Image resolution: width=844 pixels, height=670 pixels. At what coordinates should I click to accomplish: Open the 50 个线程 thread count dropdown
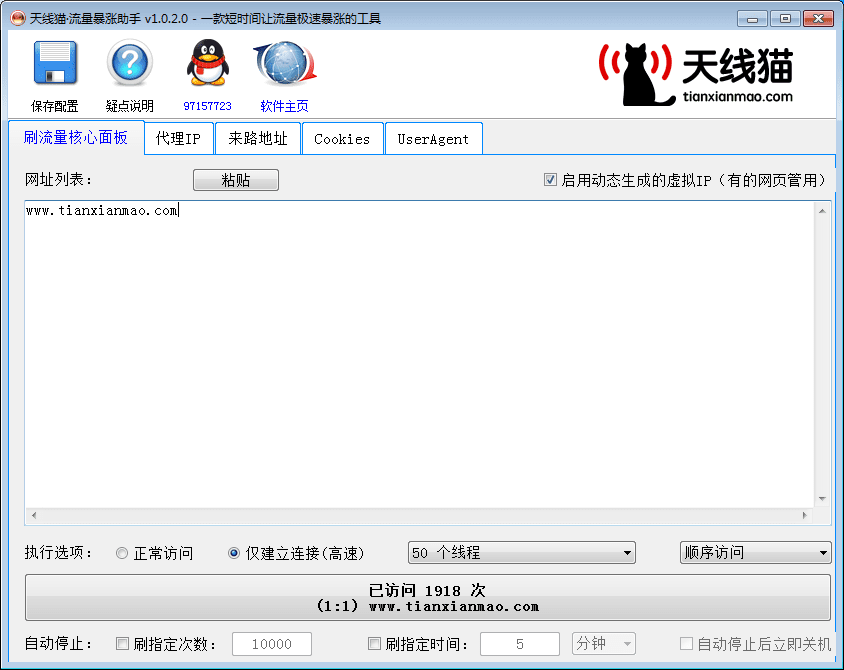tap(522, 553)
